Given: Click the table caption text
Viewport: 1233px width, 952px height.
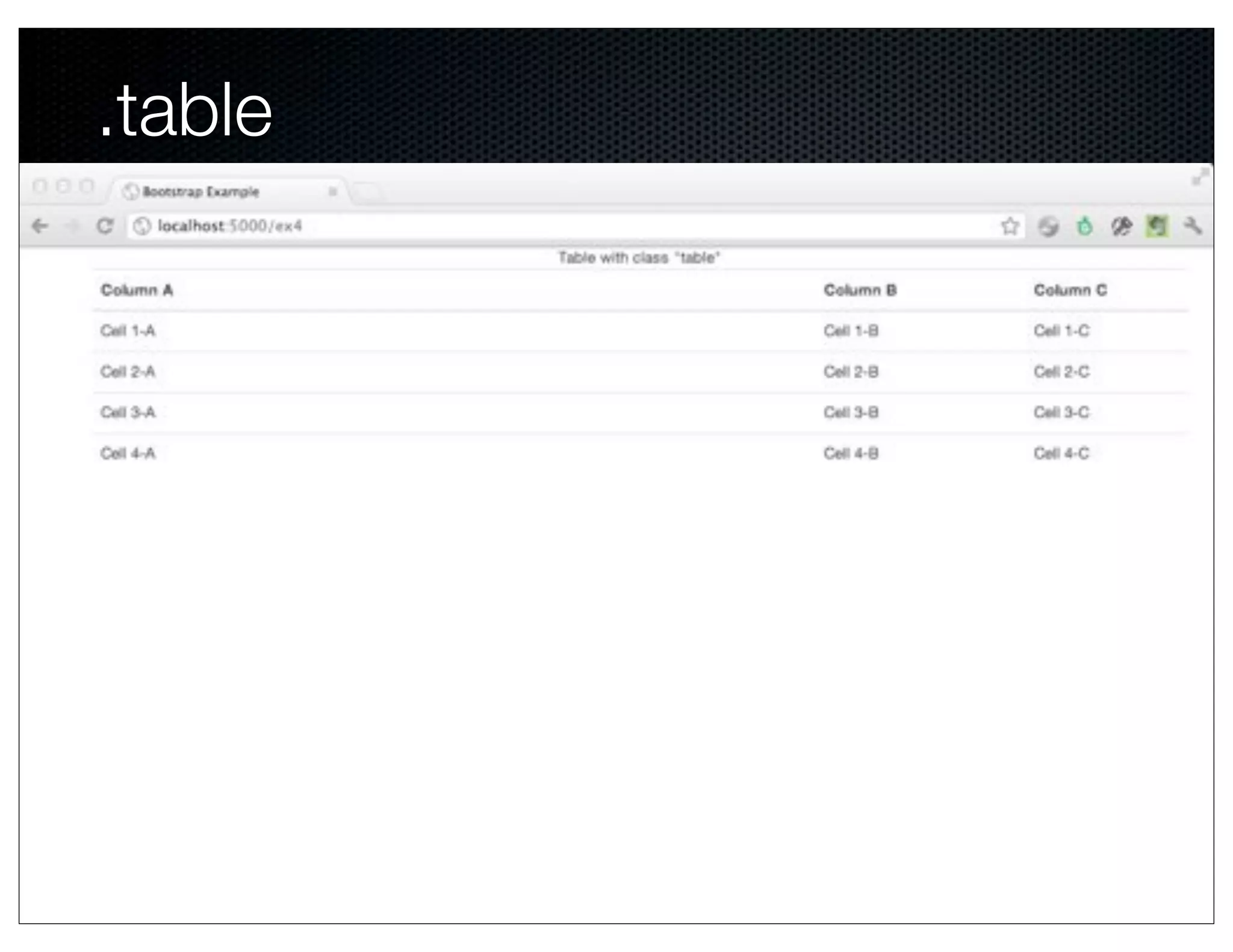Looking at the screenshot, I should click(x=639, y=258).
